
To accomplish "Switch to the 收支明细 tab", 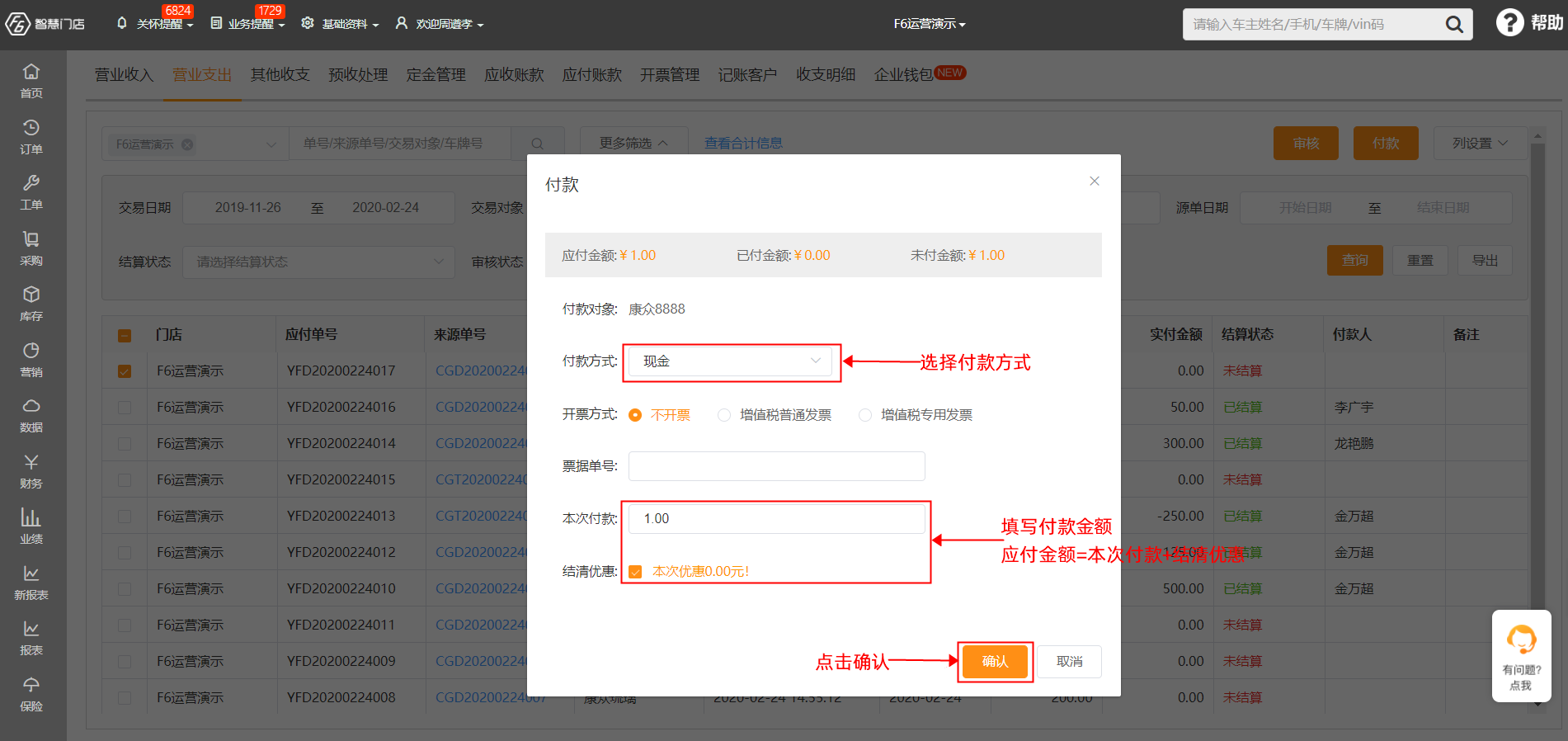I will (826, 75).
